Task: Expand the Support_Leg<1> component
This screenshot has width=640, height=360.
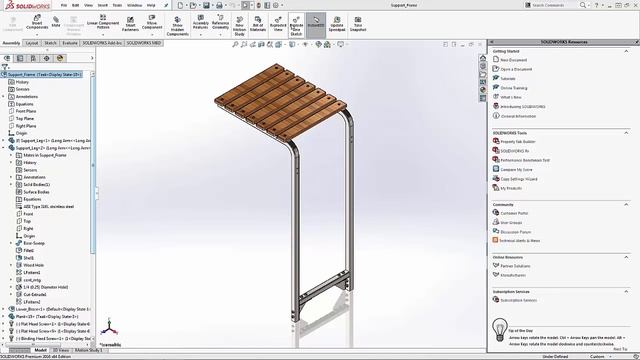Action: [x=4, y=140]
